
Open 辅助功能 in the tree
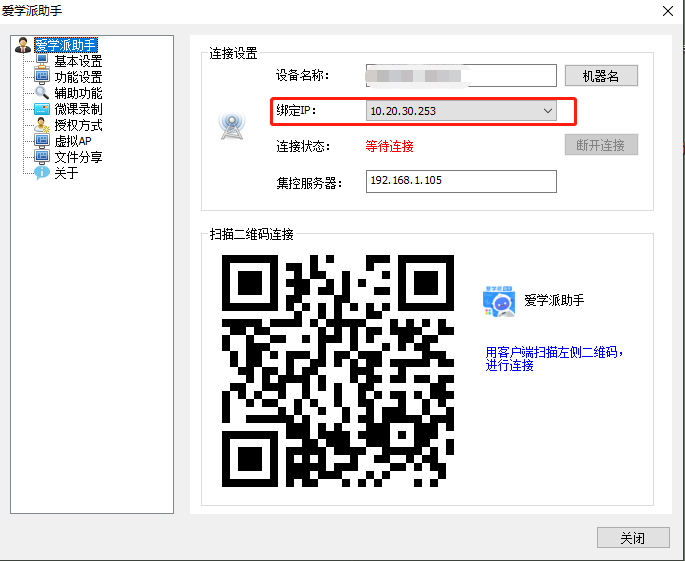[x=78, y=93]
